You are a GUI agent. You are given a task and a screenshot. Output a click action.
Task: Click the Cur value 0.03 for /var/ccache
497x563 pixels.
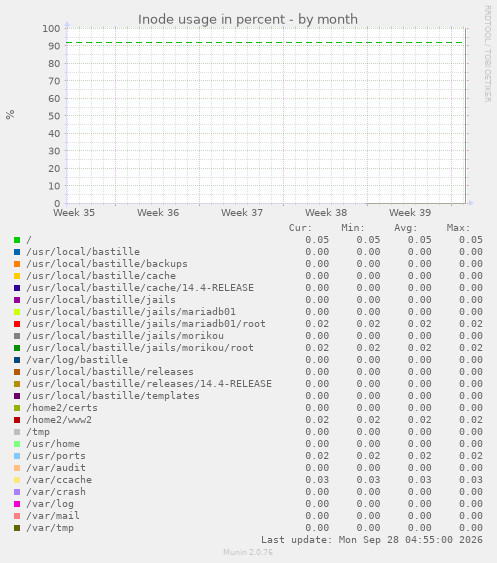point(317,480)
